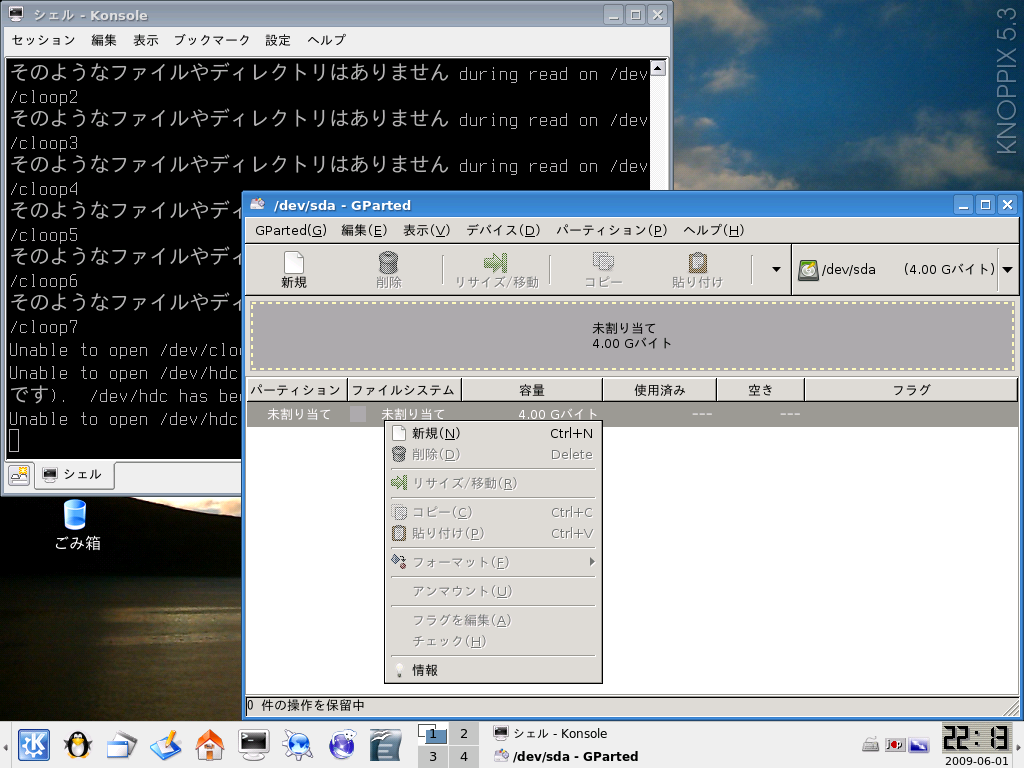The image size is (1024, 768).
Task: Switch to virtual desktop 4
Action: (x=464, y=756)
